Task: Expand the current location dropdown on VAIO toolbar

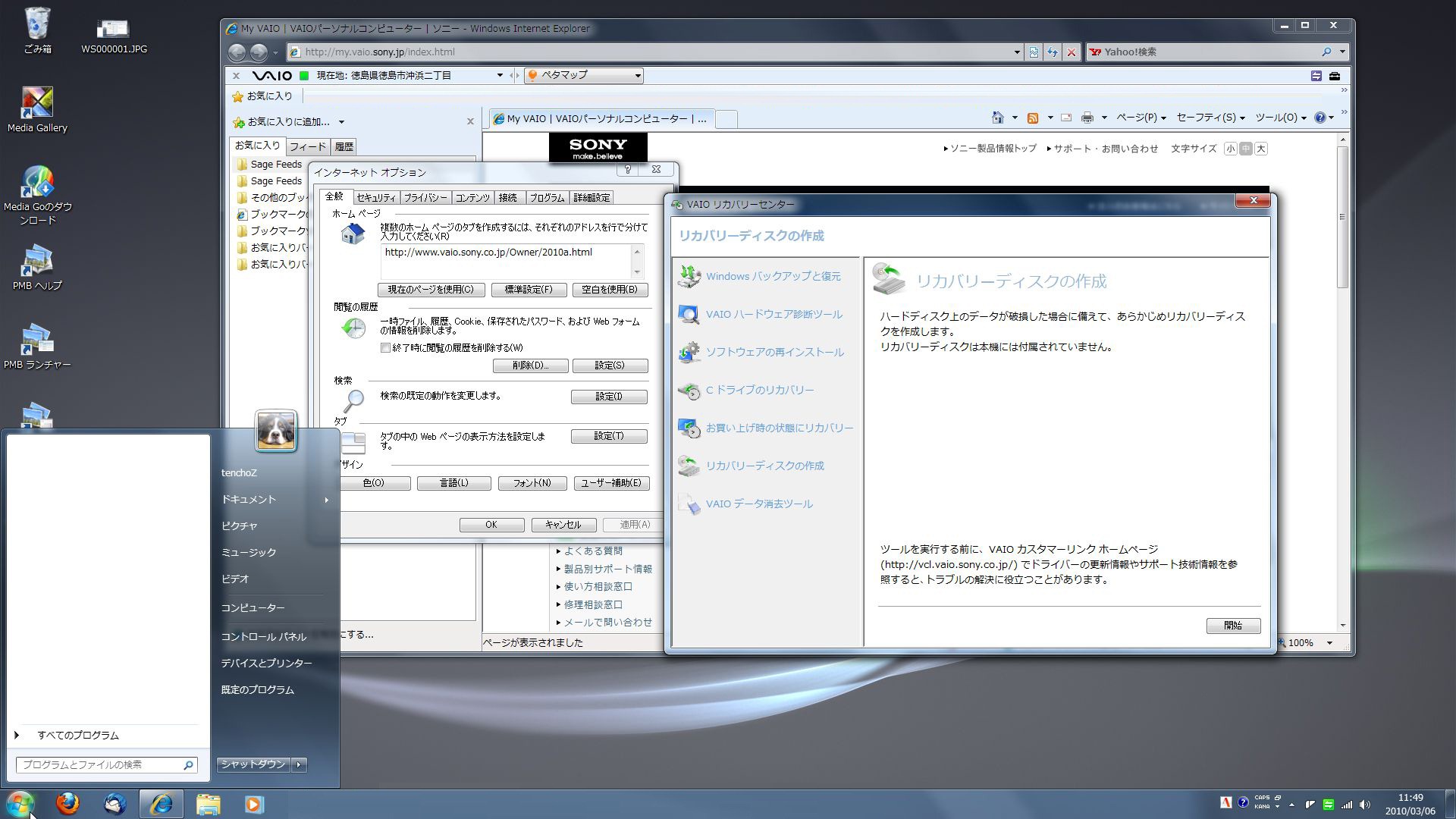Action: [x=500, y=76]
